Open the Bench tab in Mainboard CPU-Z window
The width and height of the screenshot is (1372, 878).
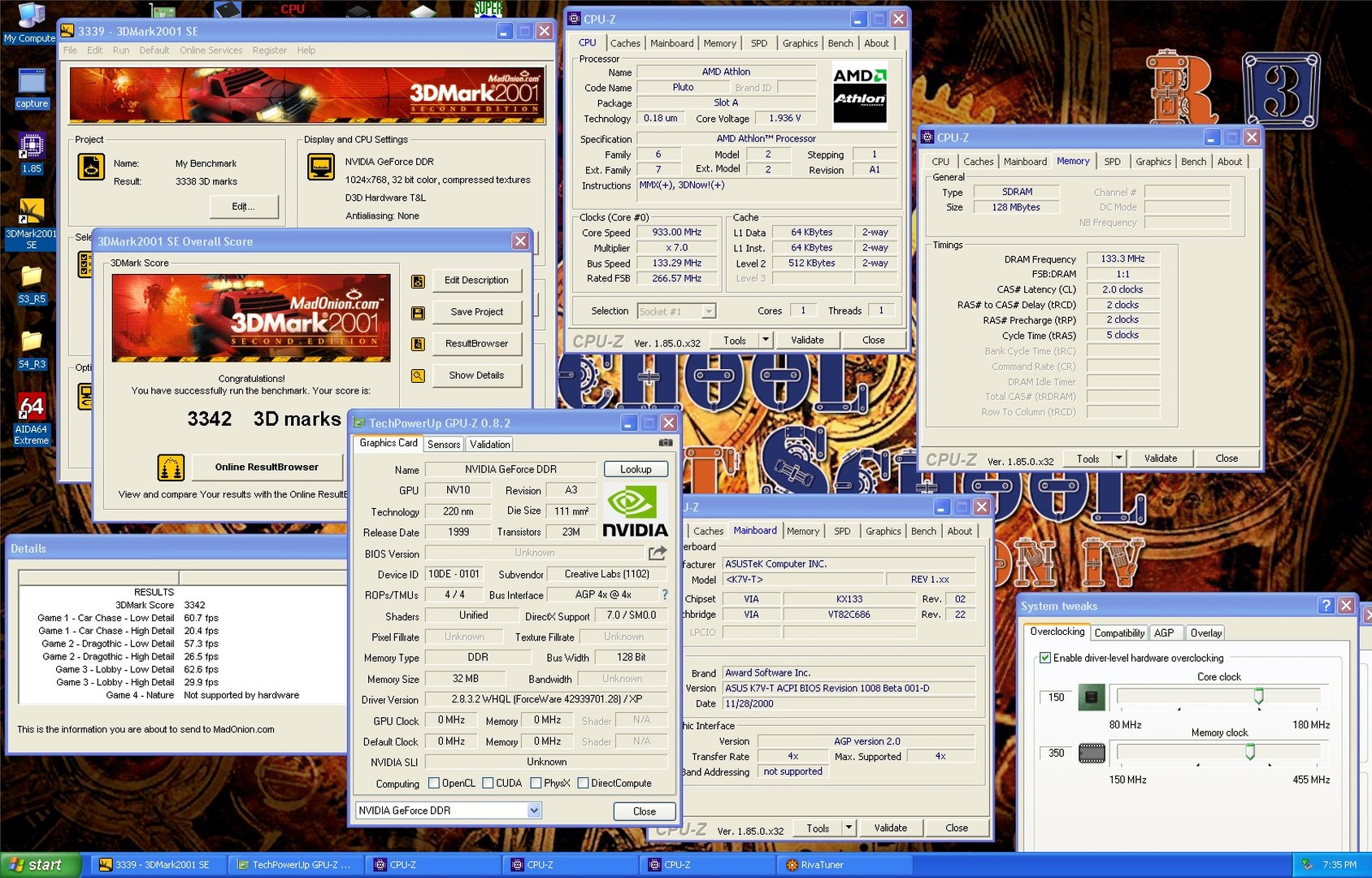coord(923,531)
